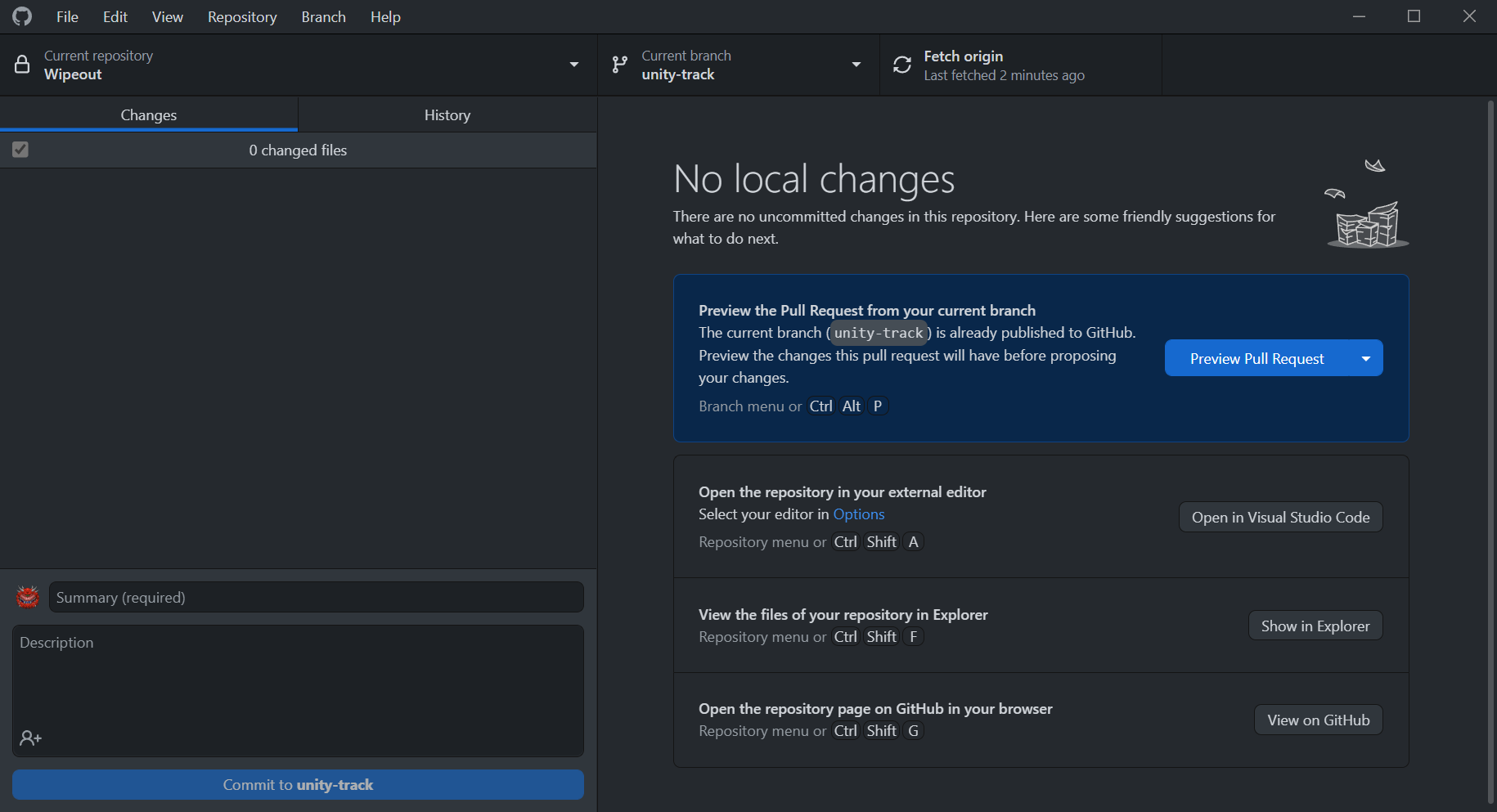Click the branch icon next to unity-track
Viewport: 1497px width, 812px height.
tap(618, 64)
